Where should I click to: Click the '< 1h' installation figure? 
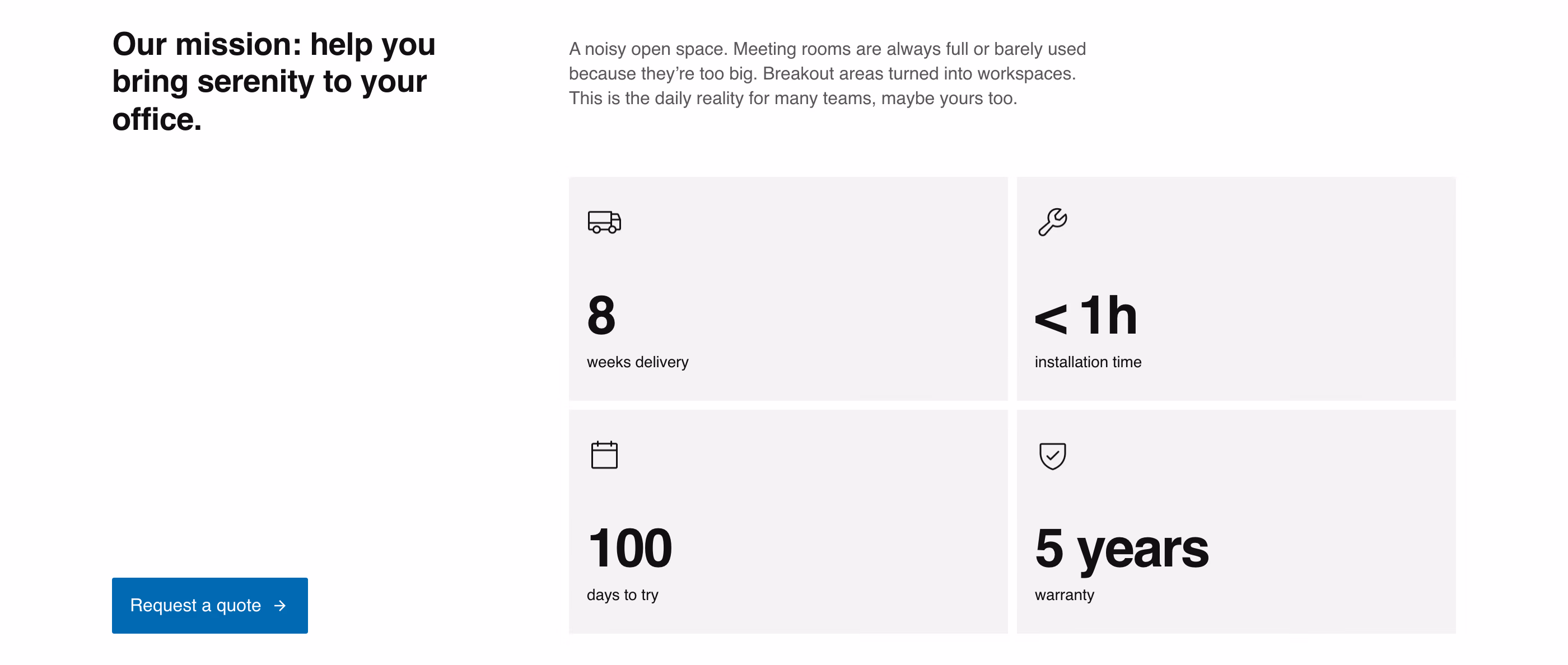pos(1085,315)
